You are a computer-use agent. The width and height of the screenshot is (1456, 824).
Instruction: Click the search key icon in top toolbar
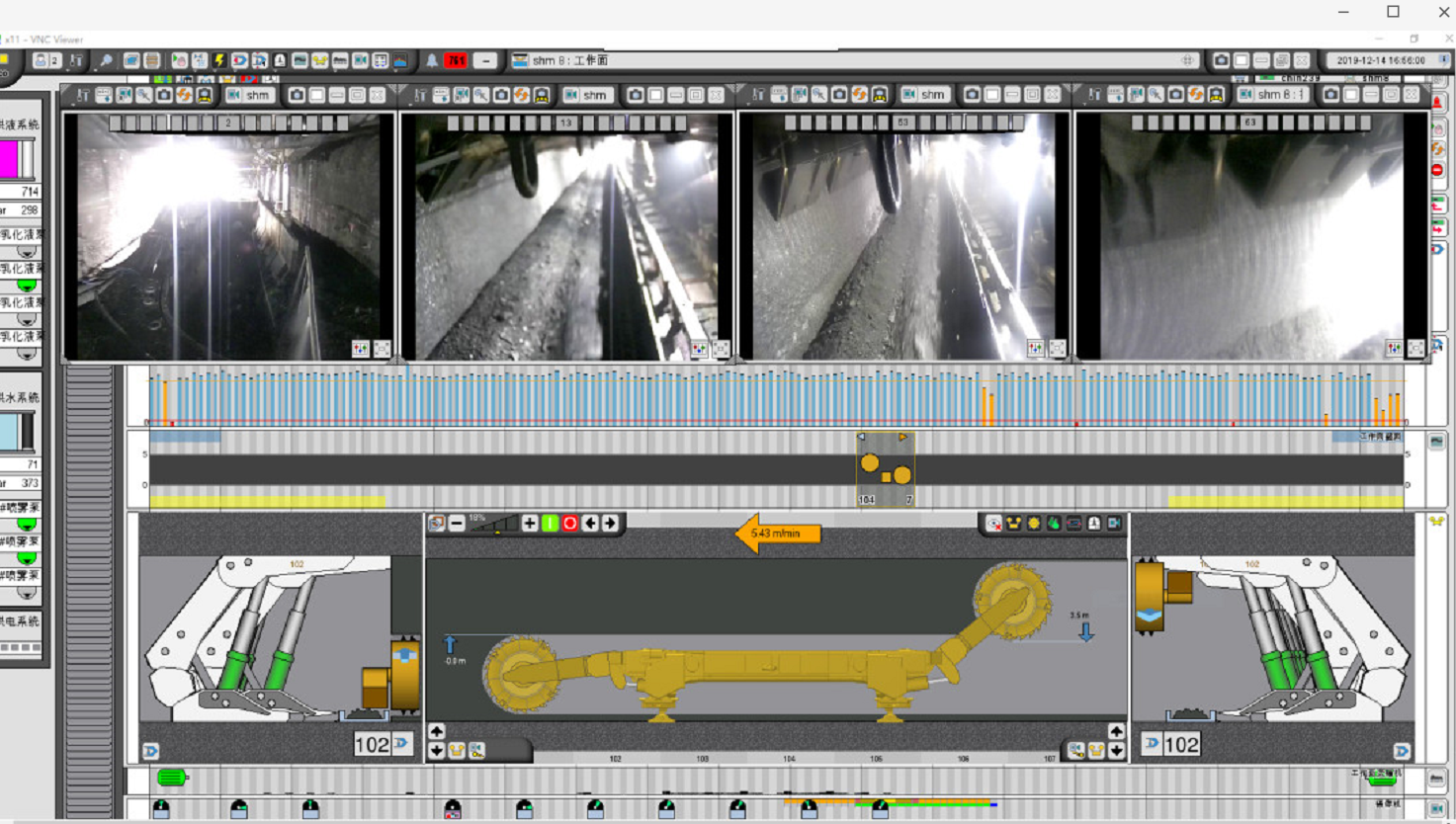coord(106,61)
